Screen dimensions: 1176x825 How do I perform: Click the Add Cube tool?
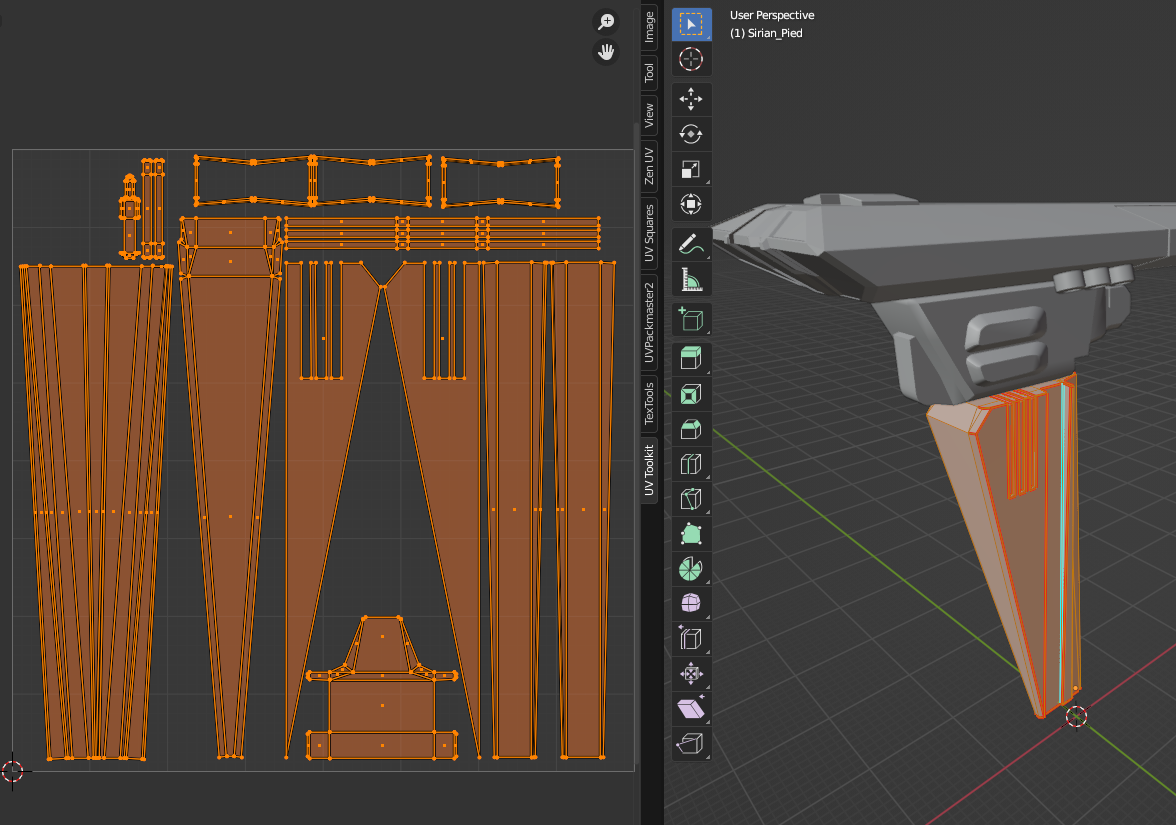tap(691, 320)
